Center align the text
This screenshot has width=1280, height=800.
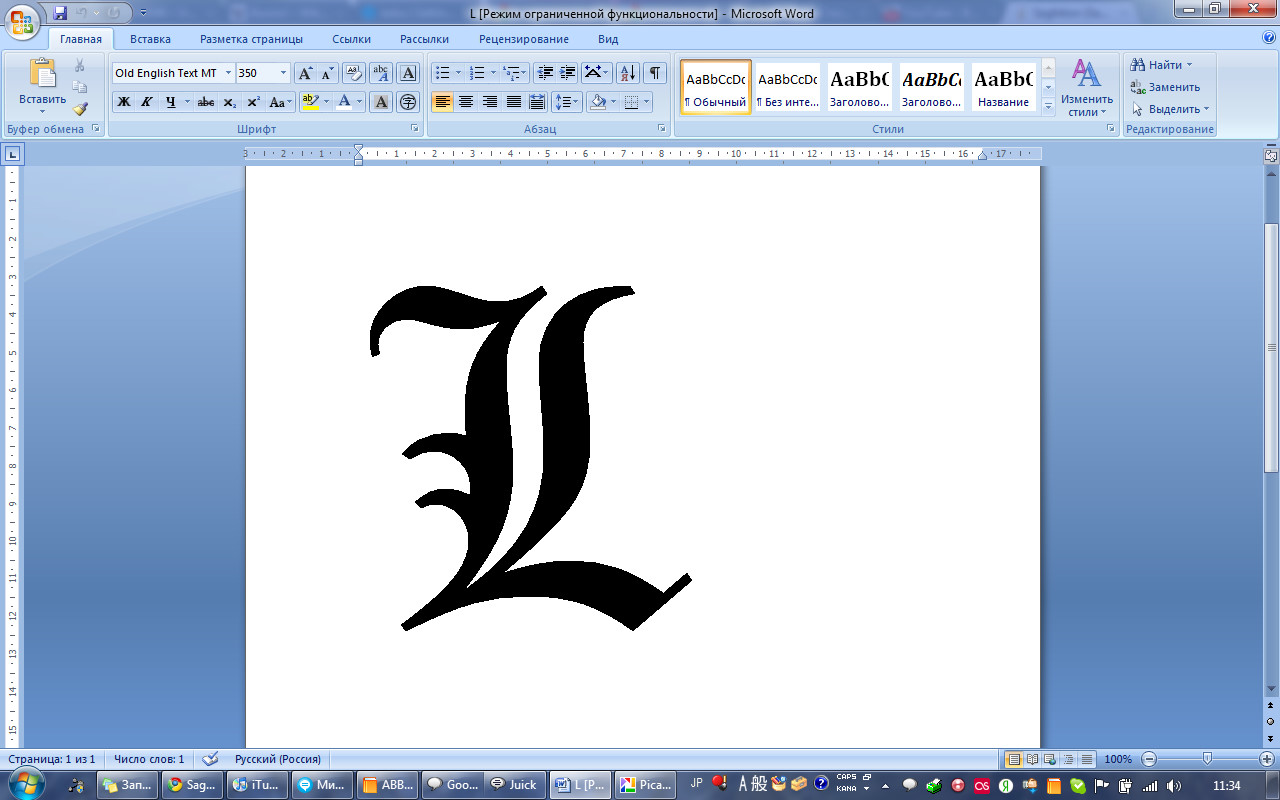click(x=465, y=102)
